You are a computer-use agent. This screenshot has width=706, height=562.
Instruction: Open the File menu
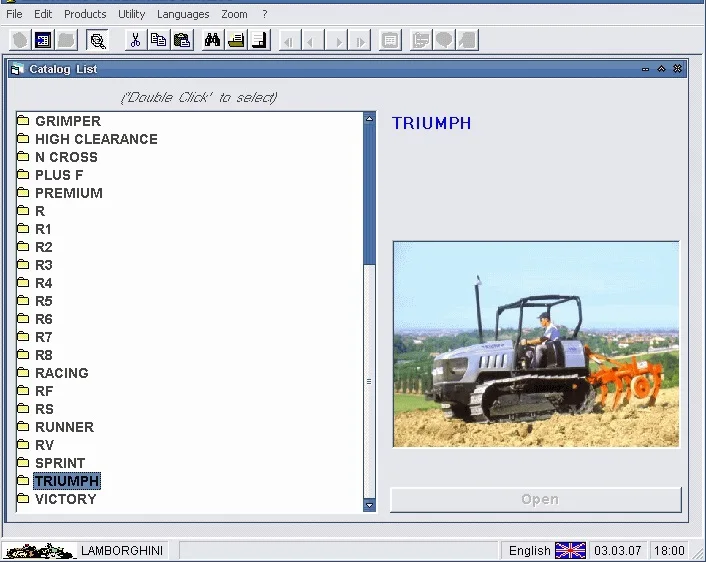tap(14, 14)
